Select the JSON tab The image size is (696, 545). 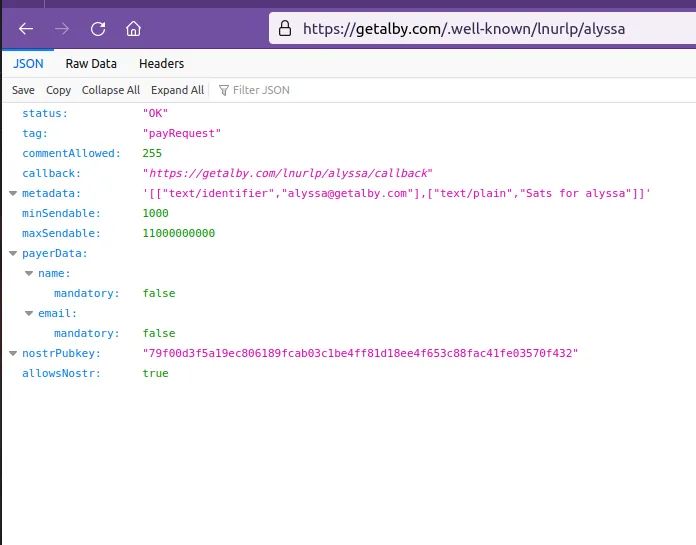pos(28,63)
